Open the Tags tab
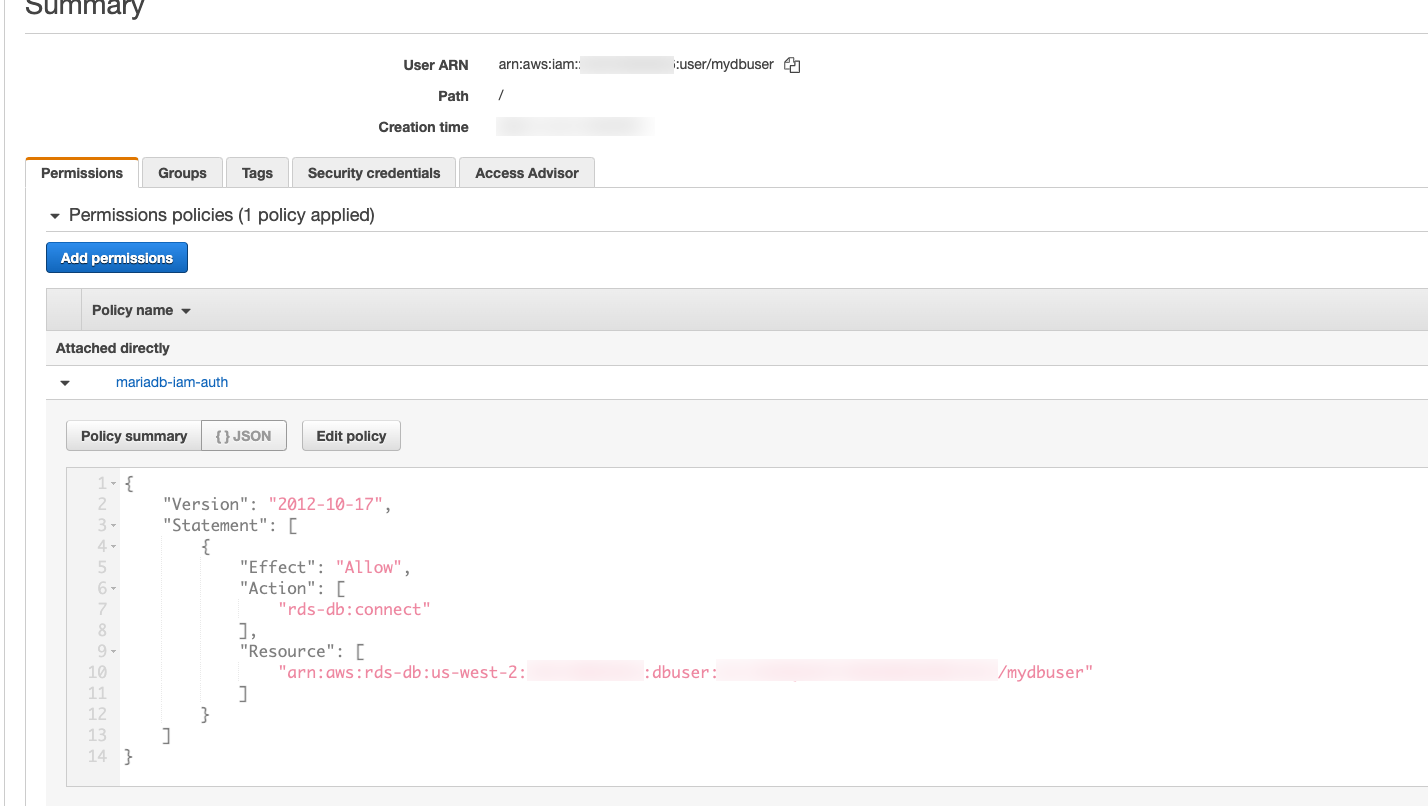The image size is (1428, 806). (257, 173)
